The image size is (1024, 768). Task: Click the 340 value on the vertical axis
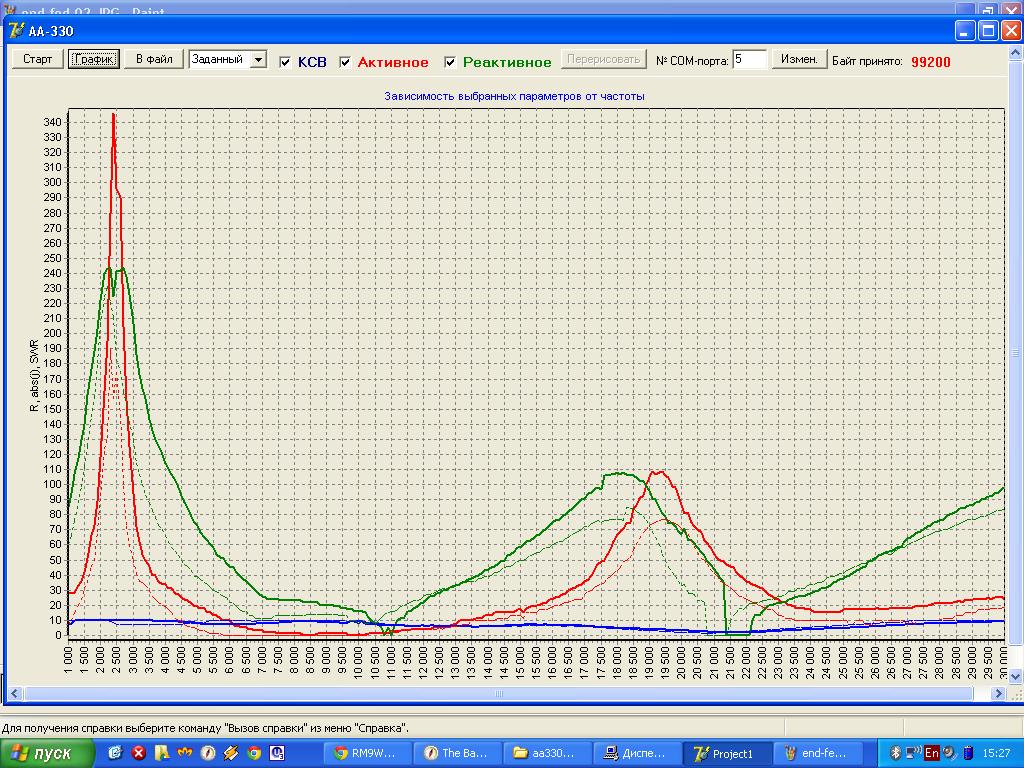coord(52,122)
